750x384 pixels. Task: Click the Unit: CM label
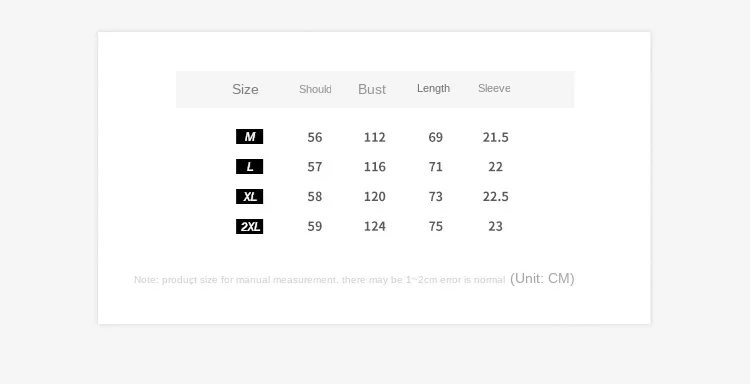tap(542, 278)
